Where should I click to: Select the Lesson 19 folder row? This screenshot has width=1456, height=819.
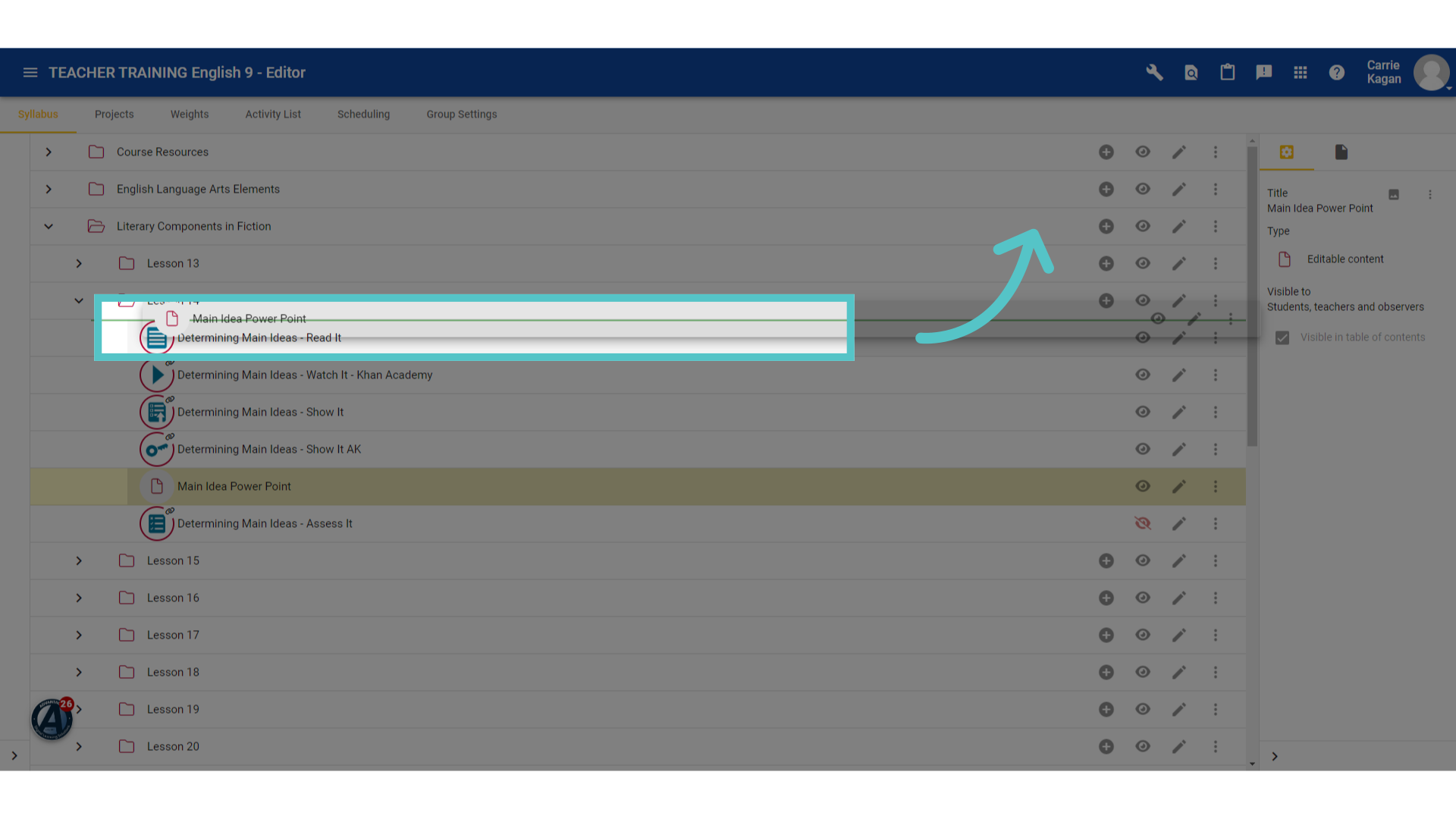(638, 710)
